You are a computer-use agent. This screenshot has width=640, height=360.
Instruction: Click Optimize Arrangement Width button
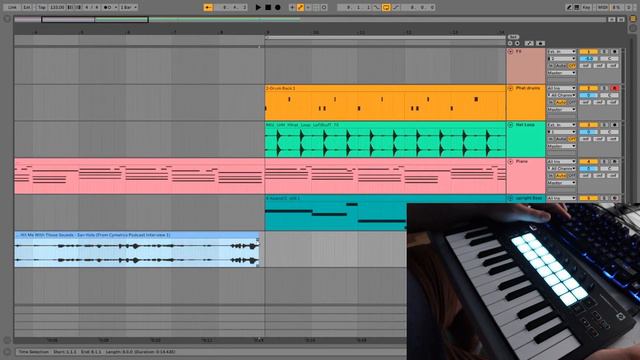(621, 19)
